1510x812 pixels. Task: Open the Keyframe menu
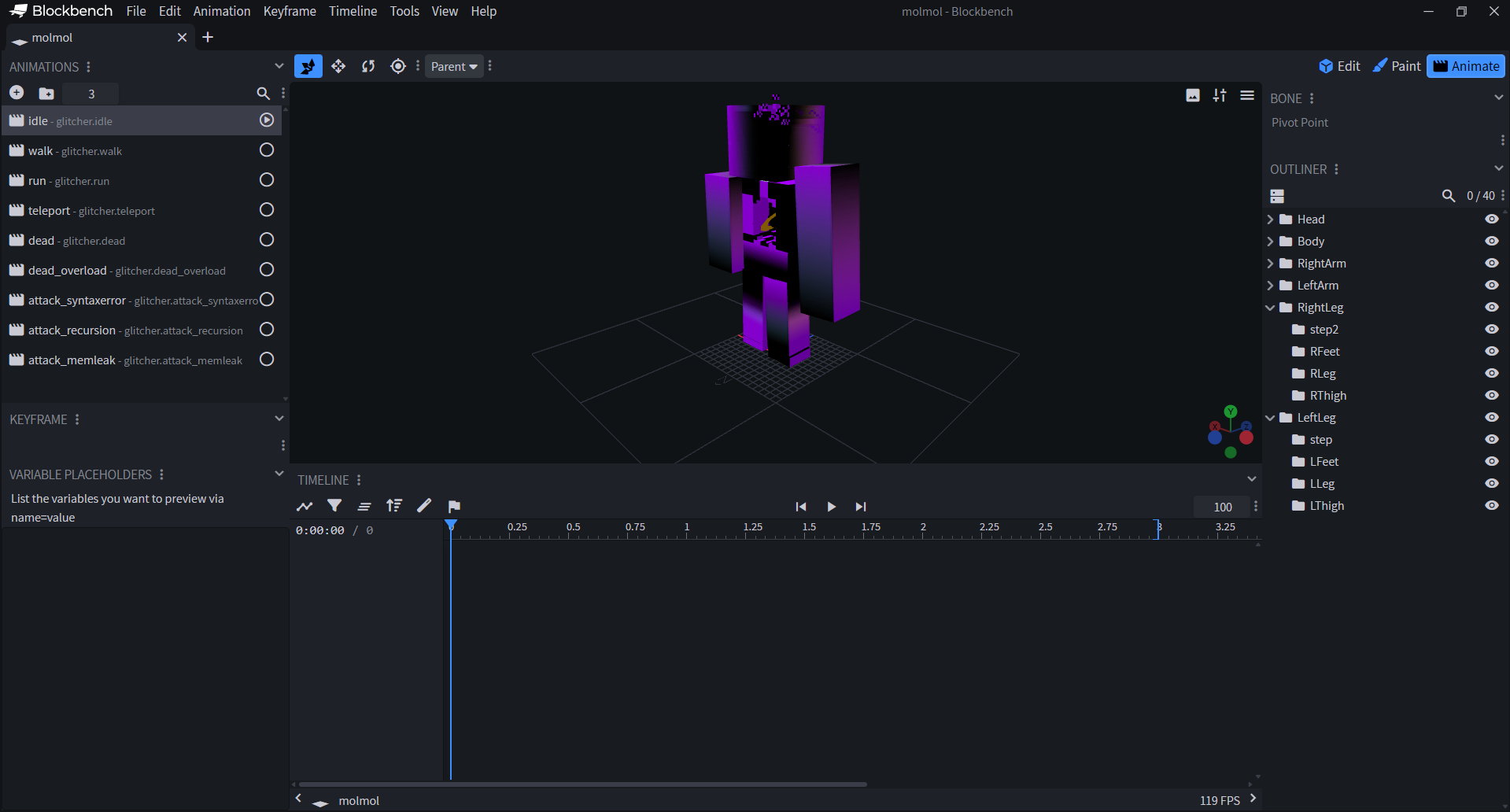pyautogui.click(x=289, y=11)
